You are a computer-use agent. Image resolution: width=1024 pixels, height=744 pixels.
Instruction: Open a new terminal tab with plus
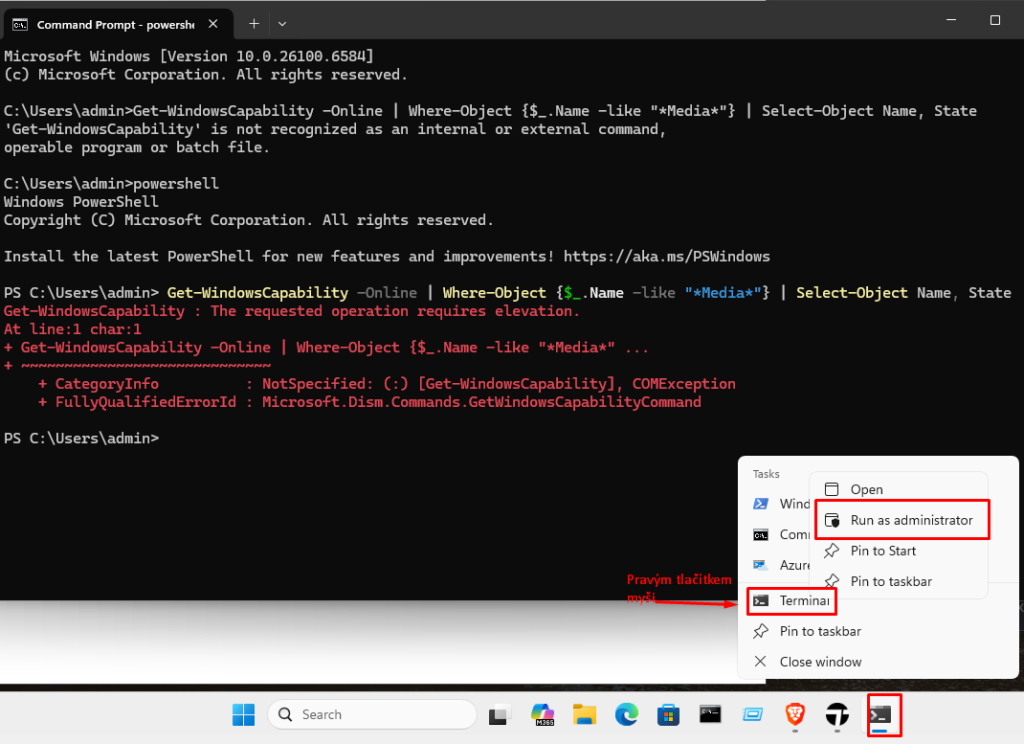coord(254,24)
